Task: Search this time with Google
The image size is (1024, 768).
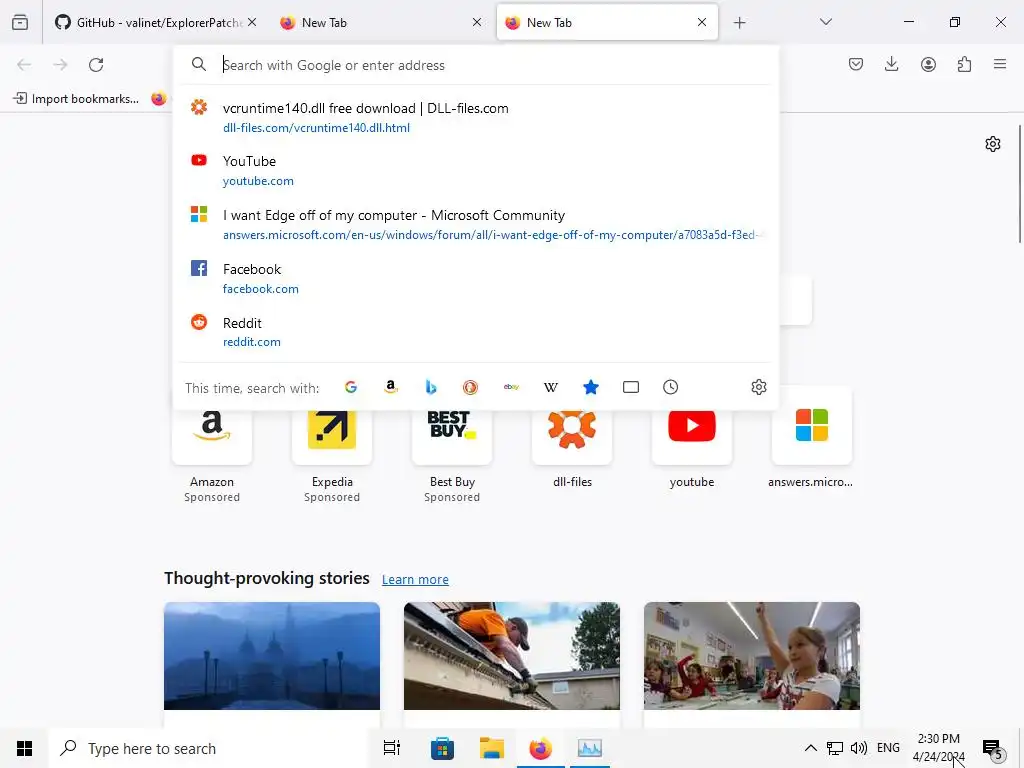Action: point(351,387)
